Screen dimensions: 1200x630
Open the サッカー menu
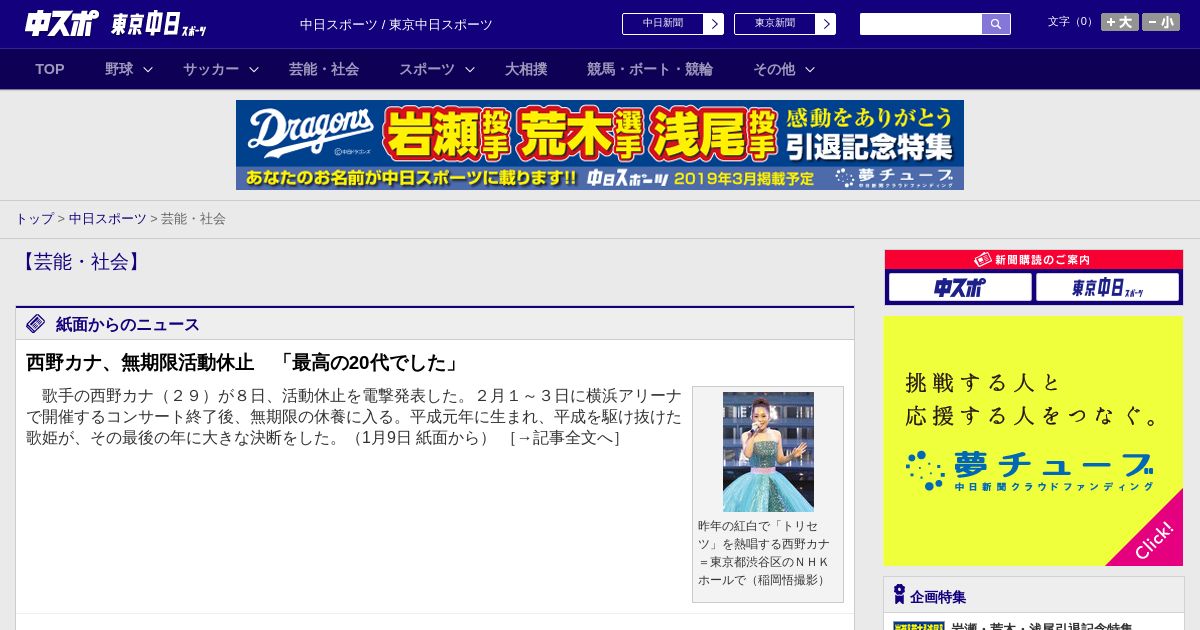click(x=211, y=69)
